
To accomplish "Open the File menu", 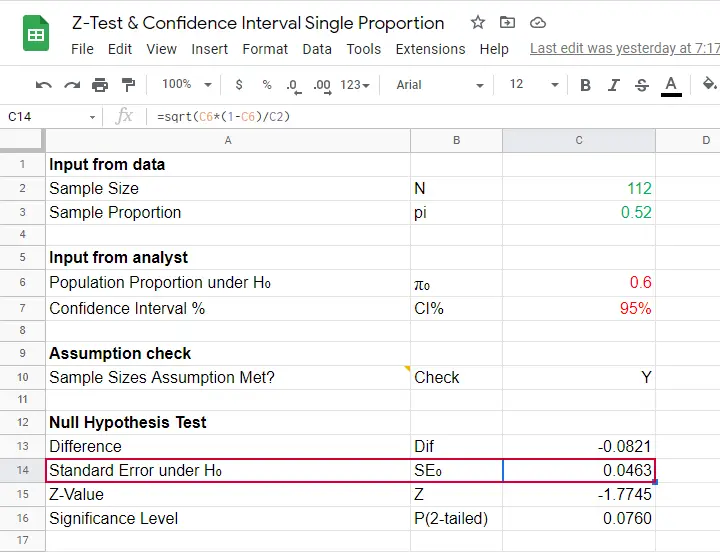I will click(82, 49).
